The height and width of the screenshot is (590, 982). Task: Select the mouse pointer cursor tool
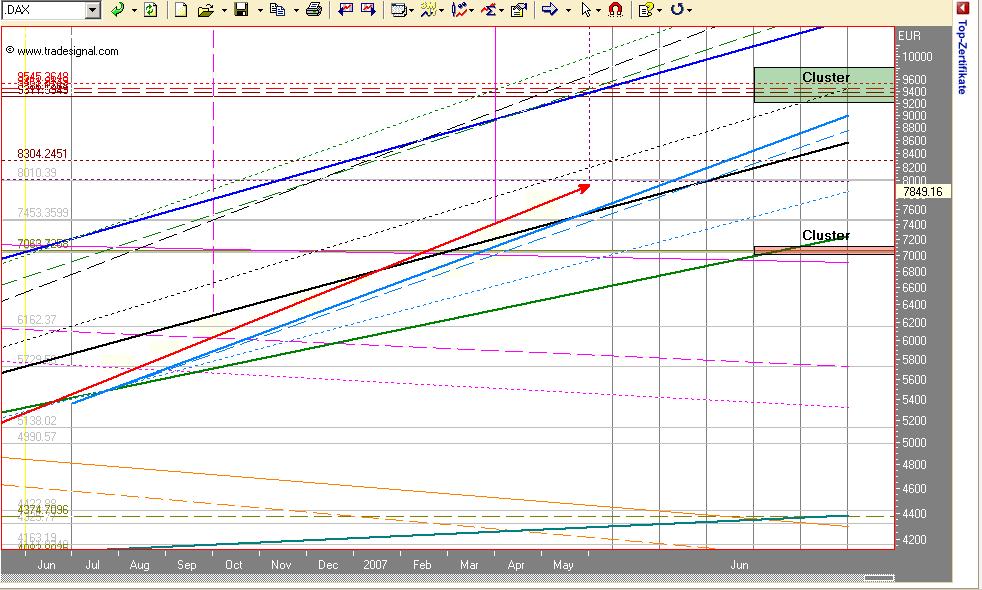coord(586,10)
